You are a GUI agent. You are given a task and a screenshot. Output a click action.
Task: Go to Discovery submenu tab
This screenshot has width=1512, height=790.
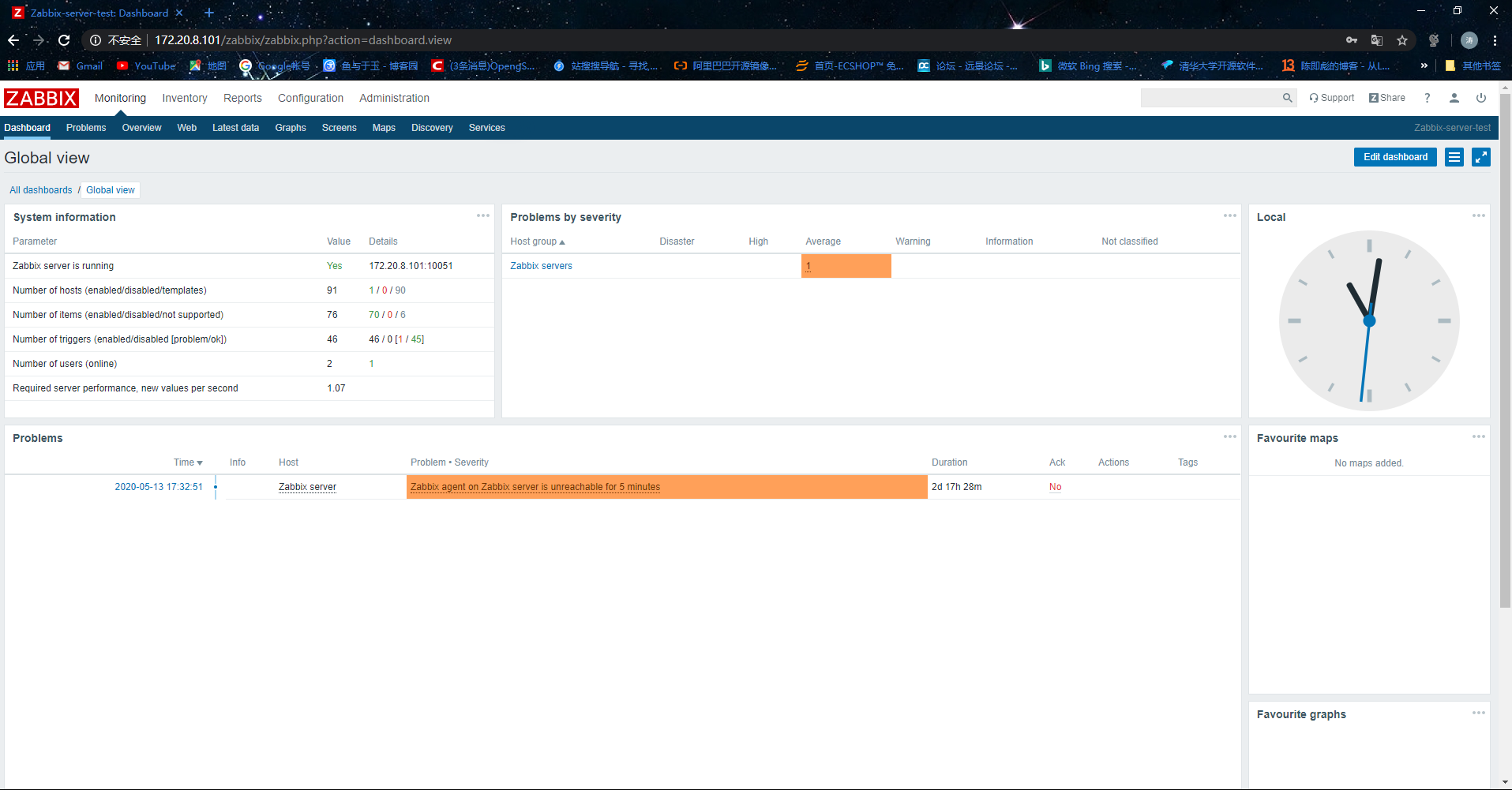tap(432, 128)
